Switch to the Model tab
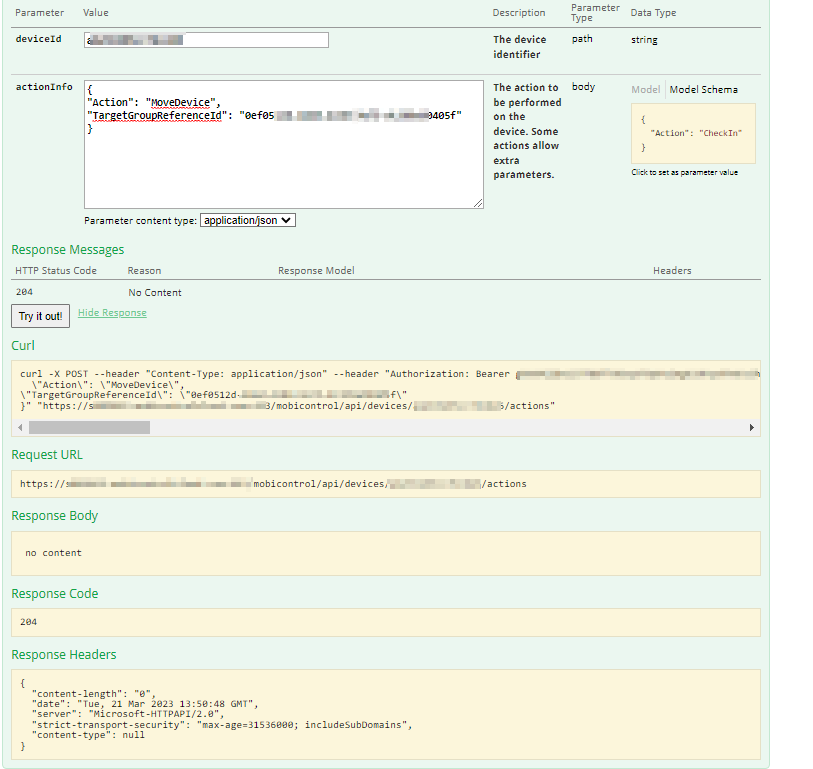The height and width of the screenshot is (769, 813). (645, 90)
